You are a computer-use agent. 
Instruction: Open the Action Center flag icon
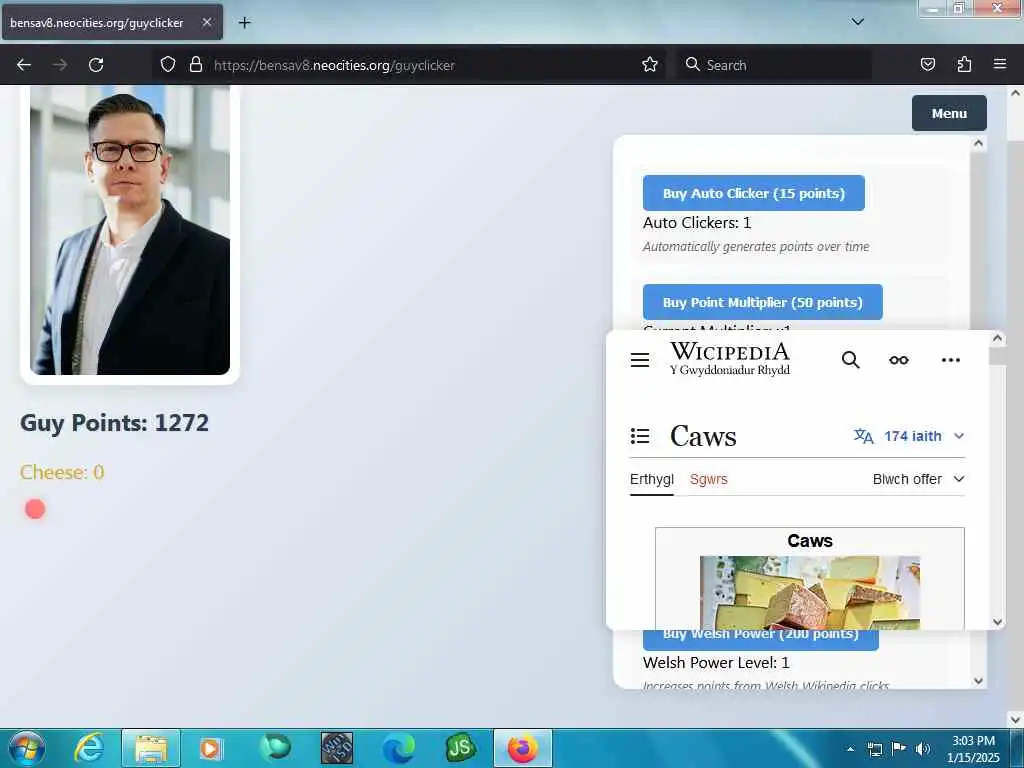tap(899, 748)
